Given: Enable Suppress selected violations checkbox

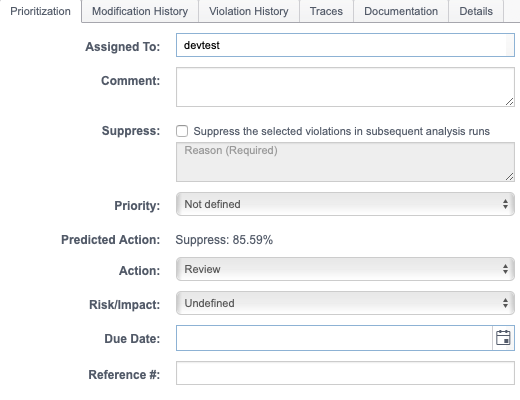Looking at the screenshot, I should (182, 131).
